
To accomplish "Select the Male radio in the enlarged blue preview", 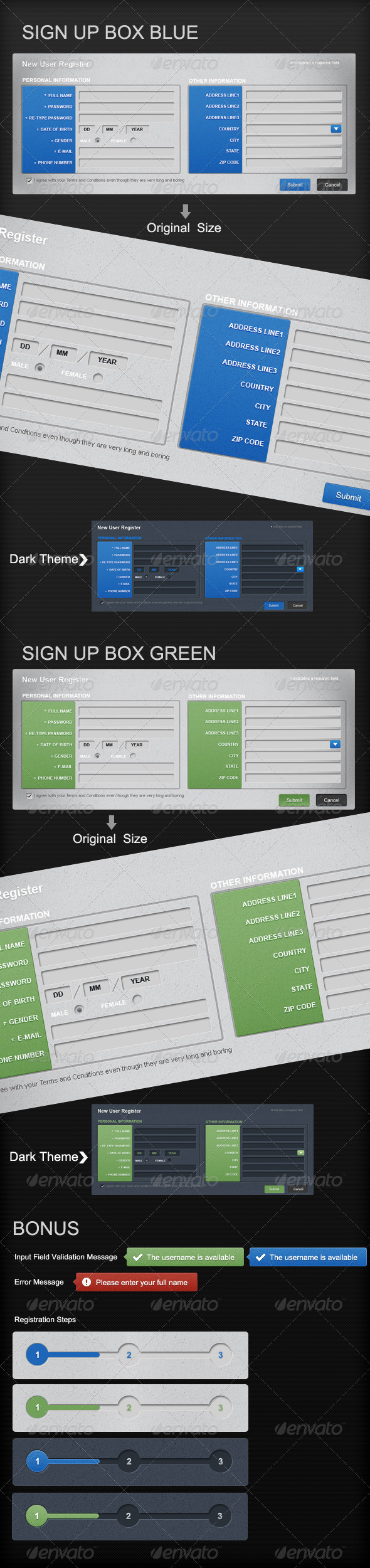I will tap(40, 368).
